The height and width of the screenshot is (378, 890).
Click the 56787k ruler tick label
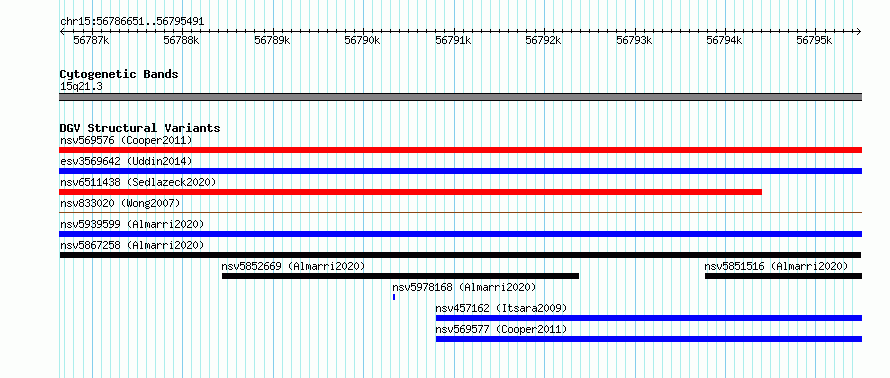coord(92,40)
